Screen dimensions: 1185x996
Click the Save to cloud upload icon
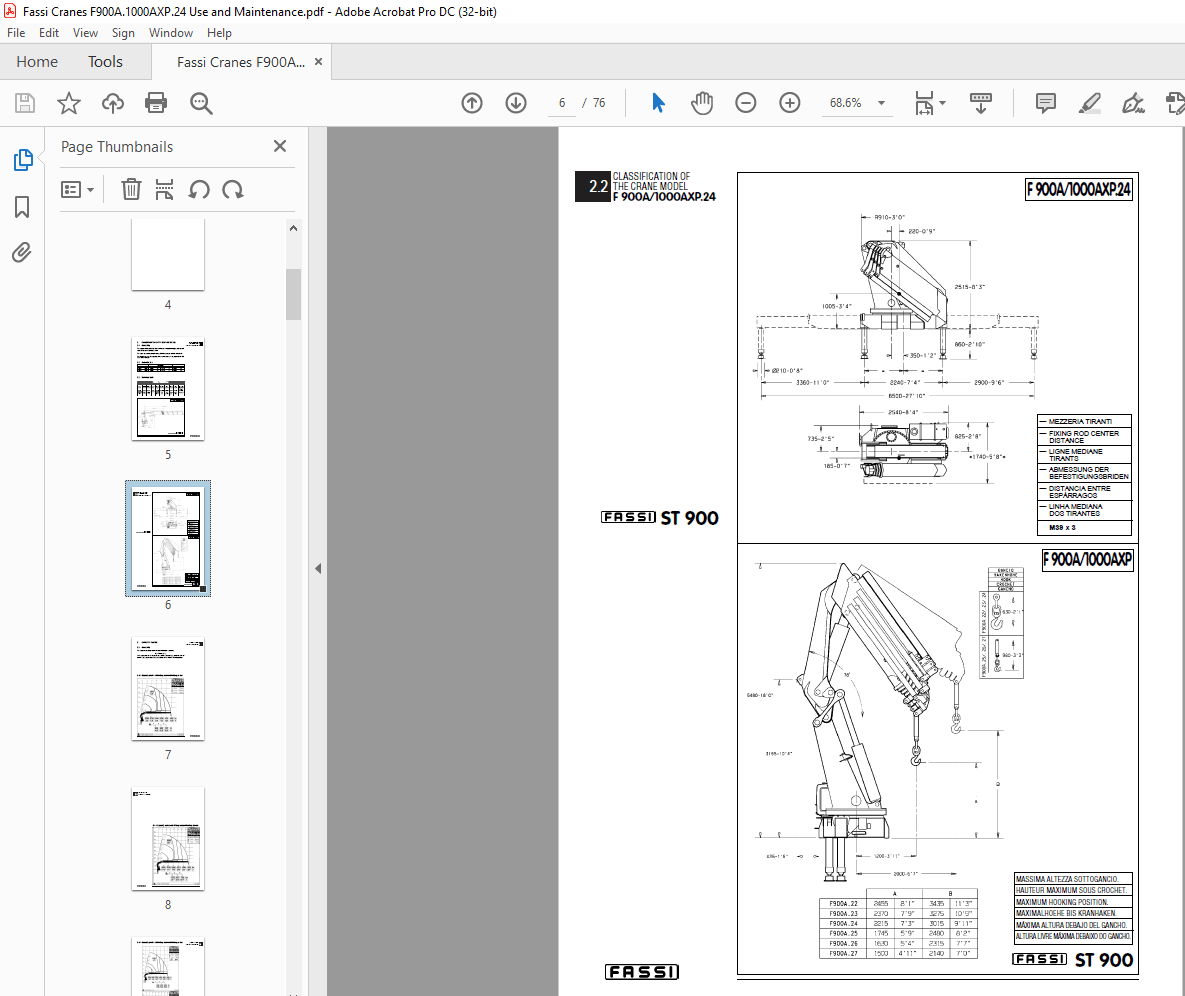112,102
